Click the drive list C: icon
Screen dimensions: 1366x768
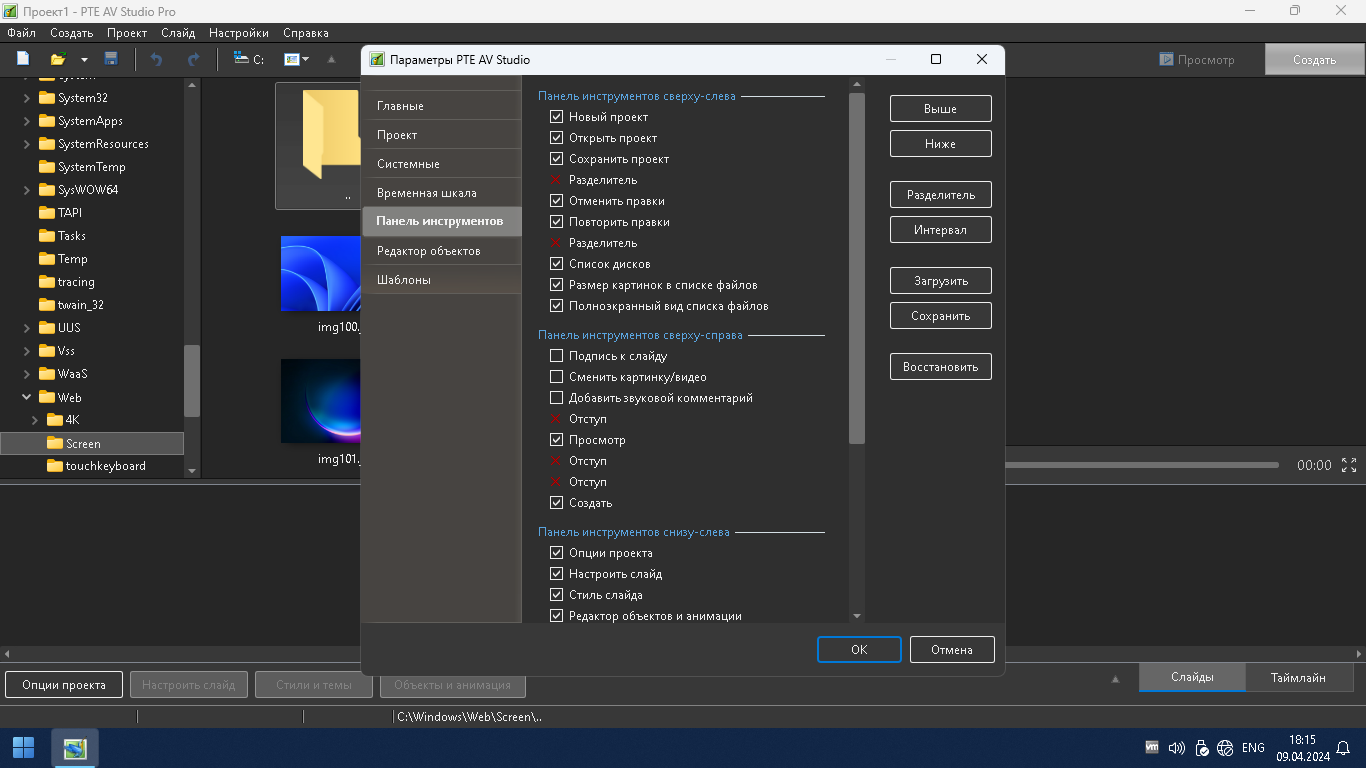(248, 59)
